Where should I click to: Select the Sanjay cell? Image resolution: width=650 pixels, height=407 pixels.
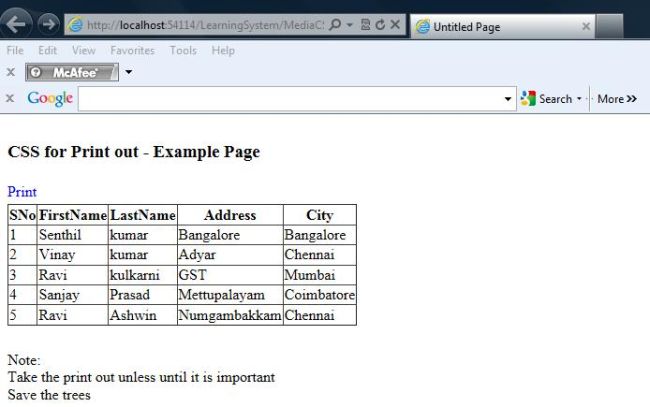point(73,295)
